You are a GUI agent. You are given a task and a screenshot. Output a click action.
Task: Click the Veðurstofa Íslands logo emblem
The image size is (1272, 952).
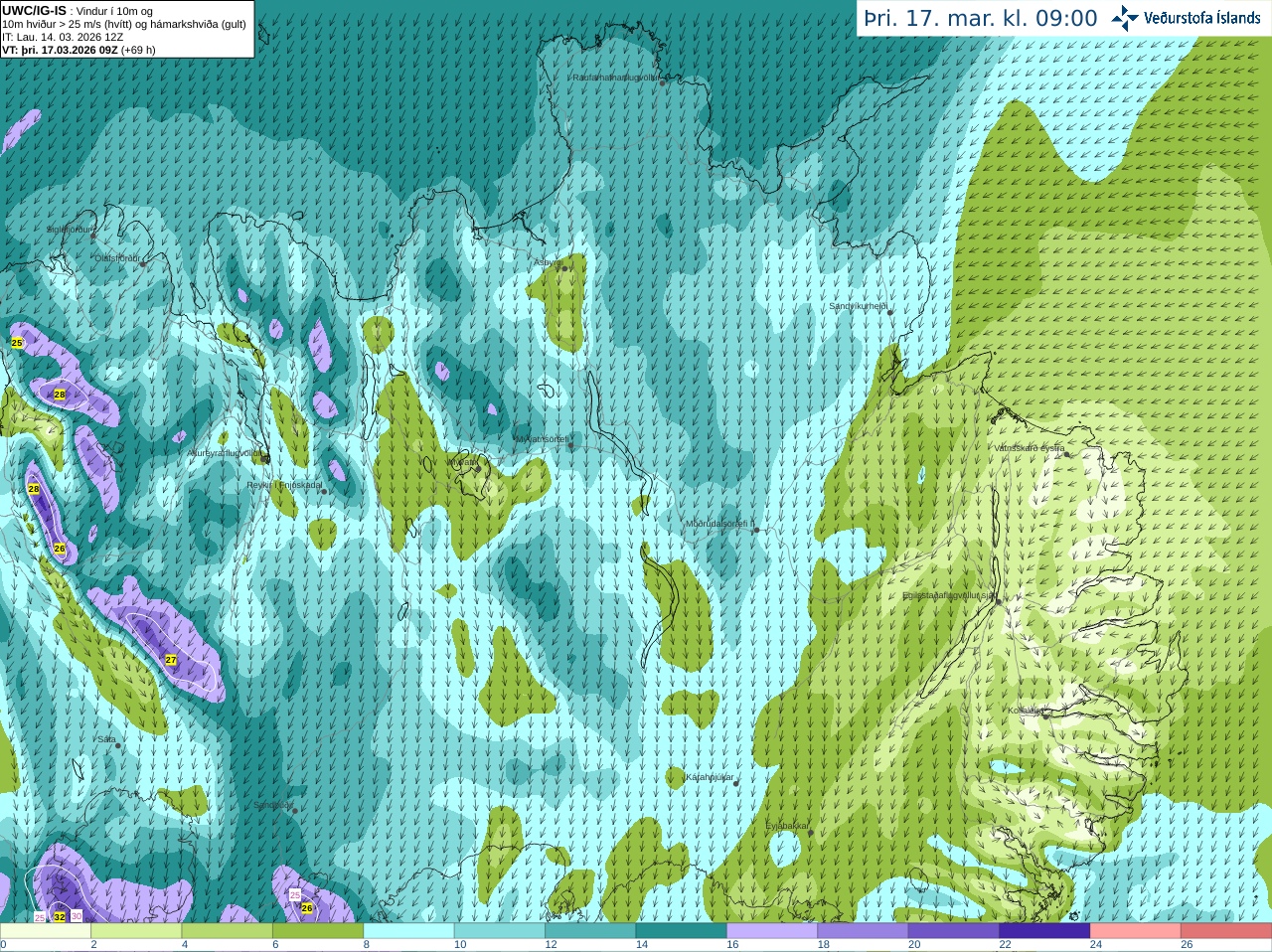coord(1125,18)
